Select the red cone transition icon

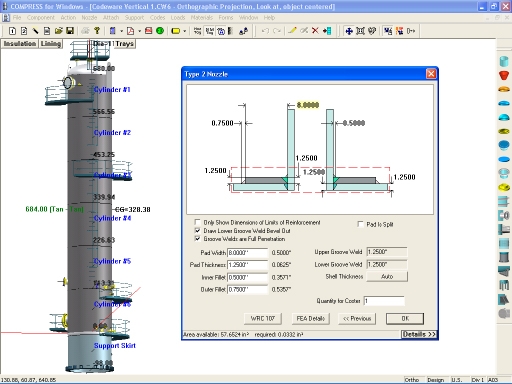tap(504, 75)
